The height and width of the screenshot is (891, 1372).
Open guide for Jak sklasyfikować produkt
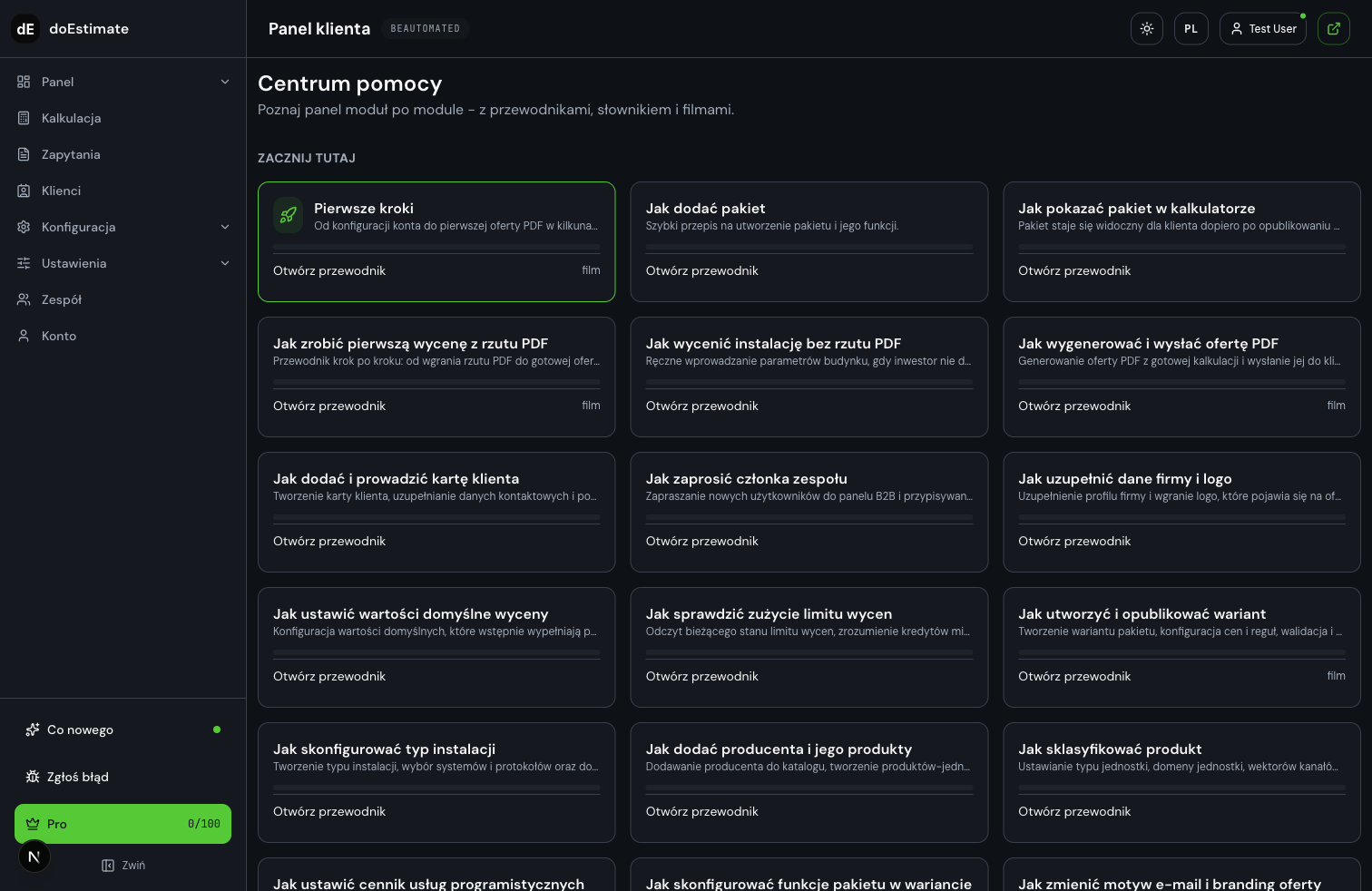click(x=1074, y=811)
